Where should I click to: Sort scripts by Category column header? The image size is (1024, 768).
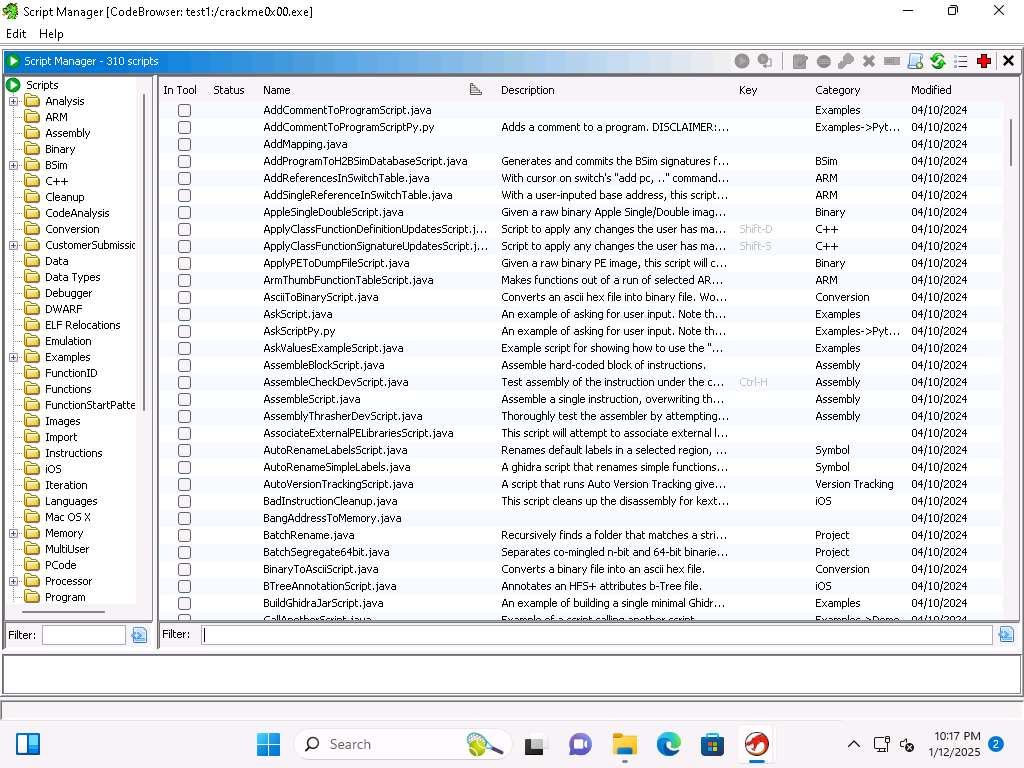click(837, 90)
